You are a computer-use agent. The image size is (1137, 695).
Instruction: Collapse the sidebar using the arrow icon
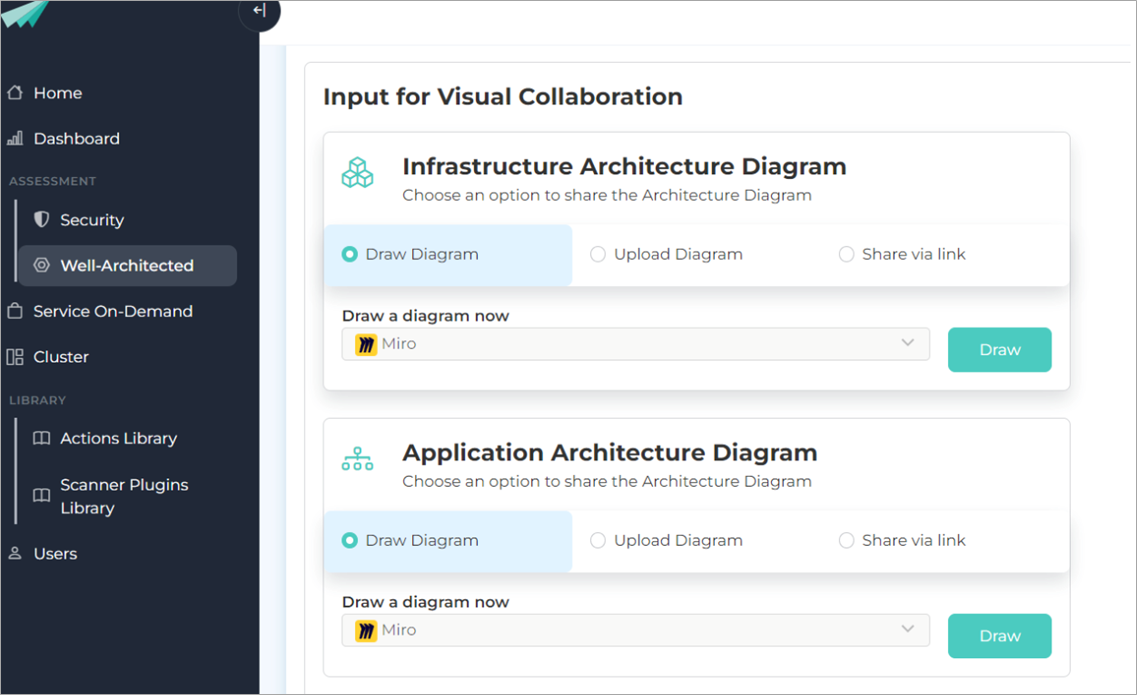[x=259, y=11]
